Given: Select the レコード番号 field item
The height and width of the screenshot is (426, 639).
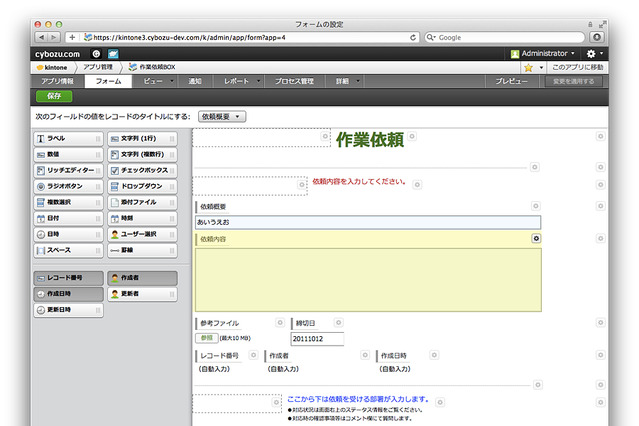Looking at the screenshot, I should coord(68,278).
